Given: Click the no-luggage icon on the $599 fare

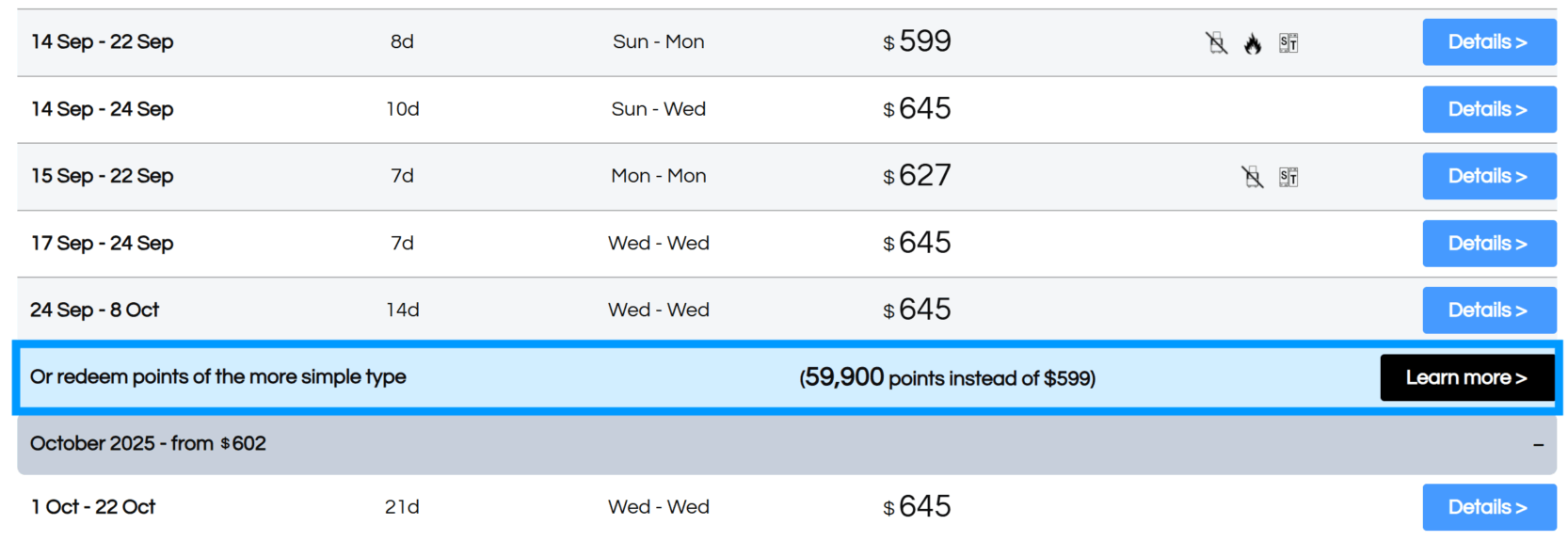Looking at the screenshot, I should (1217, 42).
